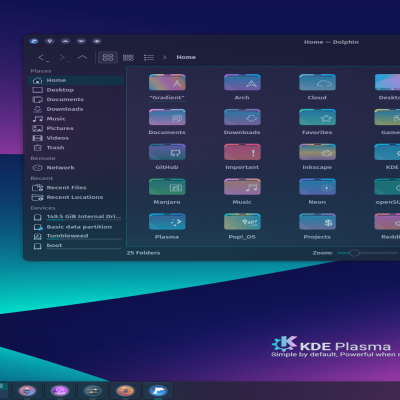400x400 pixels.
Task: Open Music in Places panel
Action: tap(76, 119)
